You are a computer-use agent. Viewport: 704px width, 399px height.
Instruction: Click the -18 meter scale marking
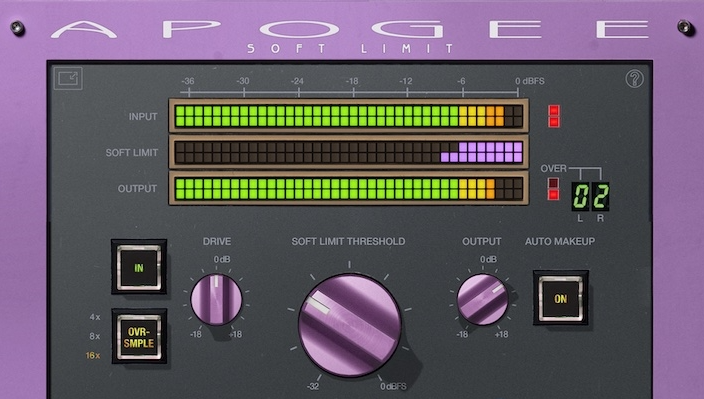[352, 81]
